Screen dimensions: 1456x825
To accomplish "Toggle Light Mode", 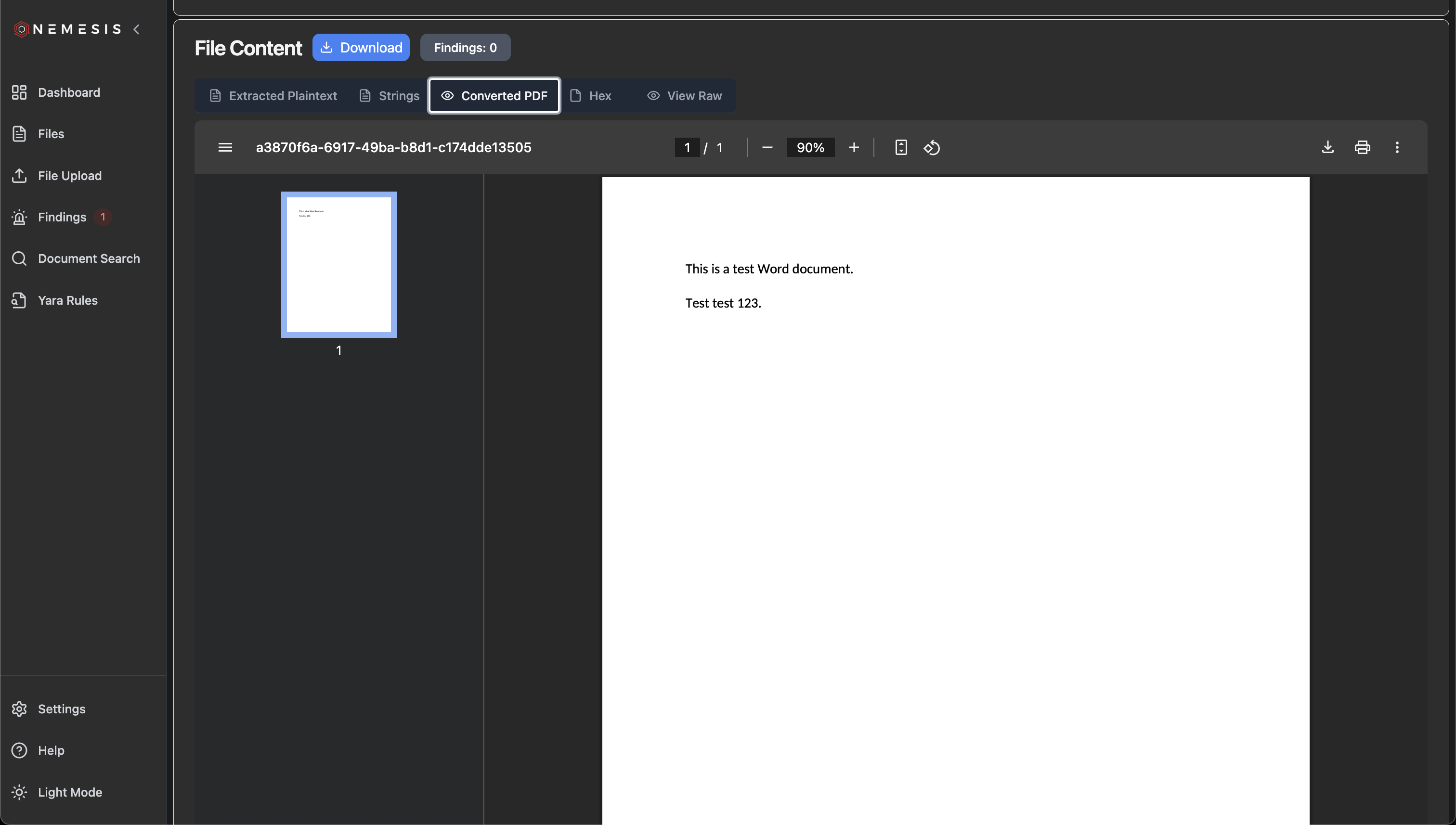I will 70,792.
